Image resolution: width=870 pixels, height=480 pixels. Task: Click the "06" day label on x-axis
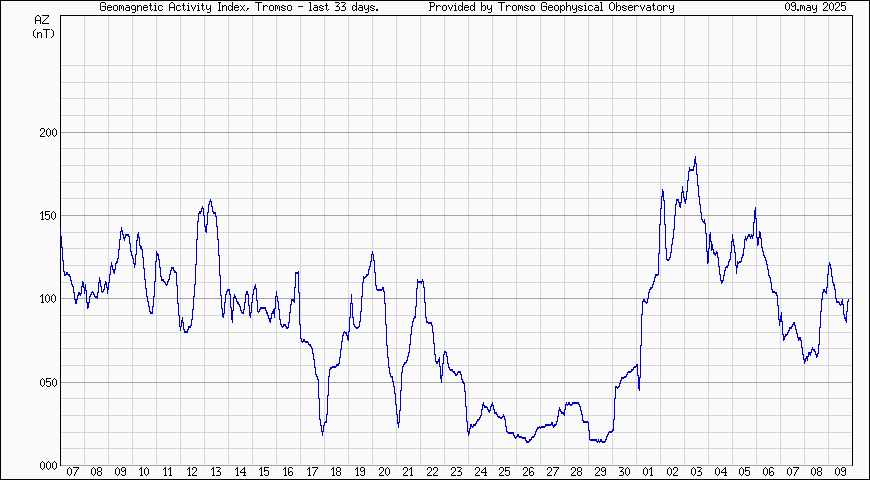(x=768, y=472)
